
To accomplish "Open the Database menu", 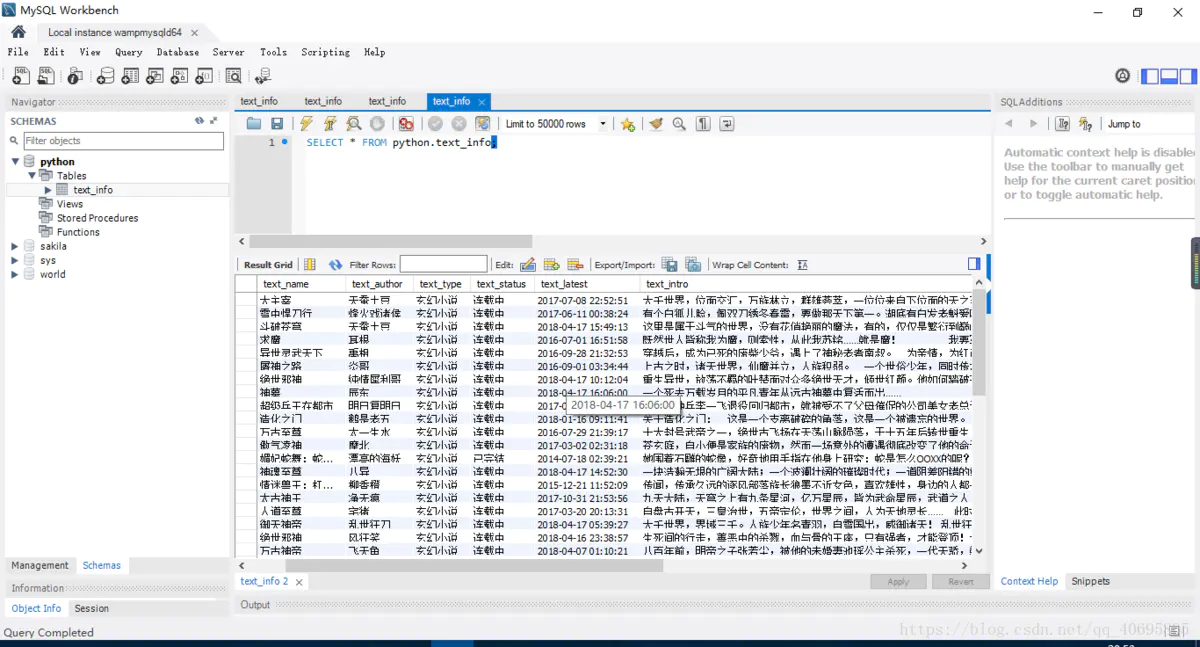I will coord(178,52).
